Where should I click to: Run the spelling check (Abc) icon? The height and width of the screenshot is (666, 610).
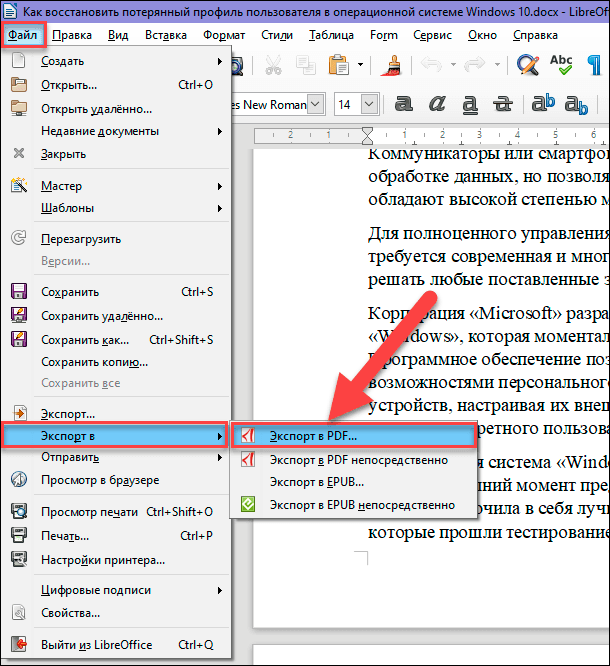(x=560, y=67)
